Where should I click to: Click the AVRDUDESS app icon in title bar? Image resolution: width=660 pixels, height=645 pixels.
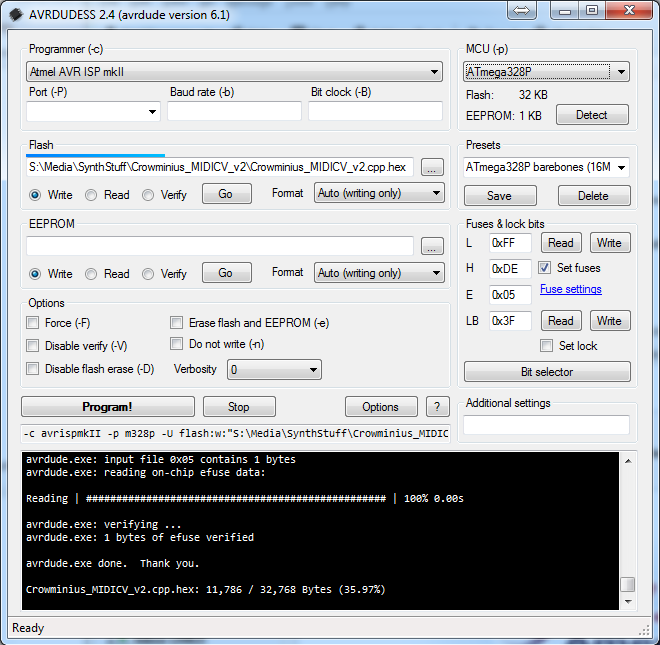[x=16, y=14]
